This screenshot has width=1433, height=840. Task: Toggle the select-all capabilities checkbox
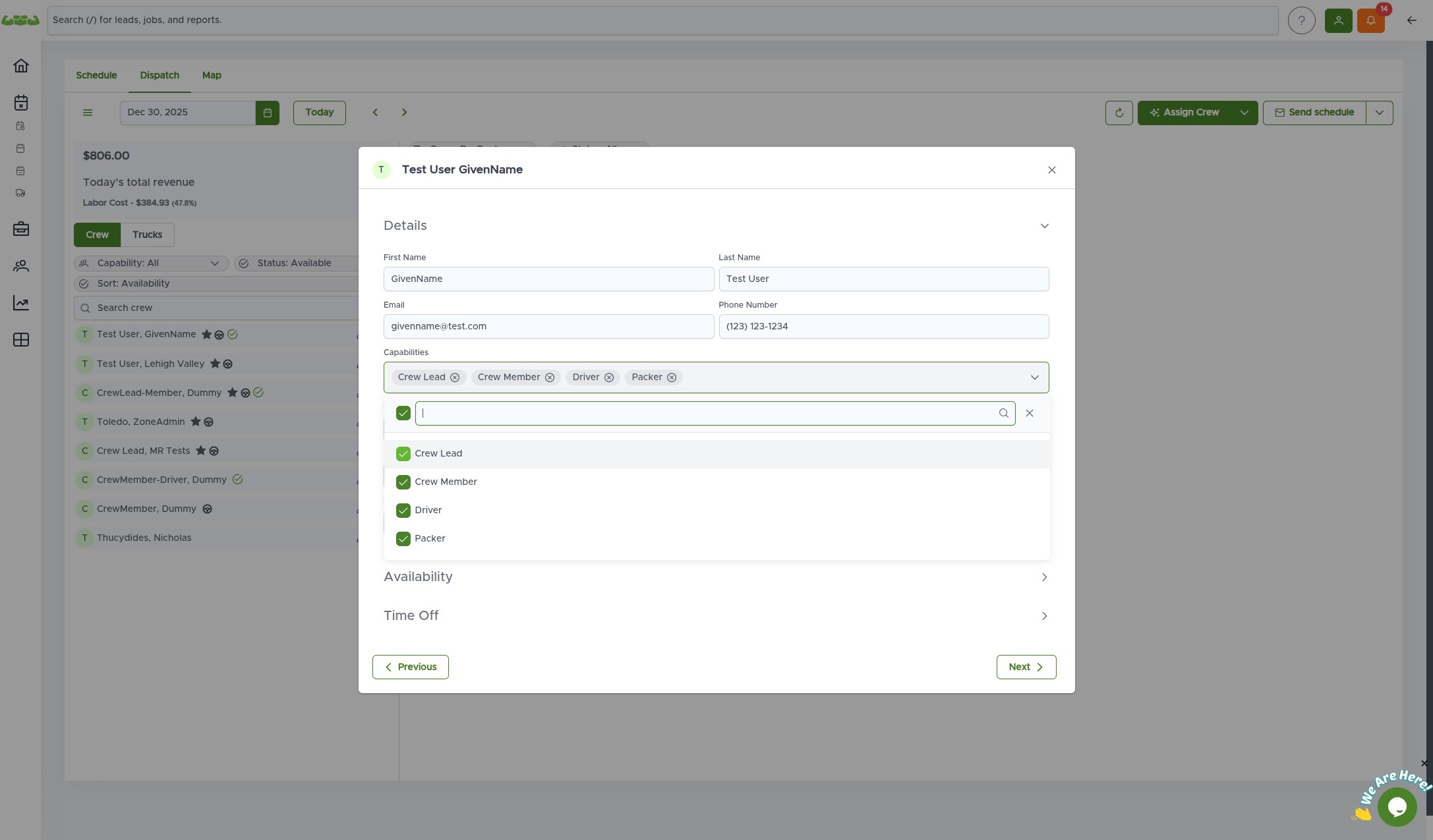(x=403, y=413)
